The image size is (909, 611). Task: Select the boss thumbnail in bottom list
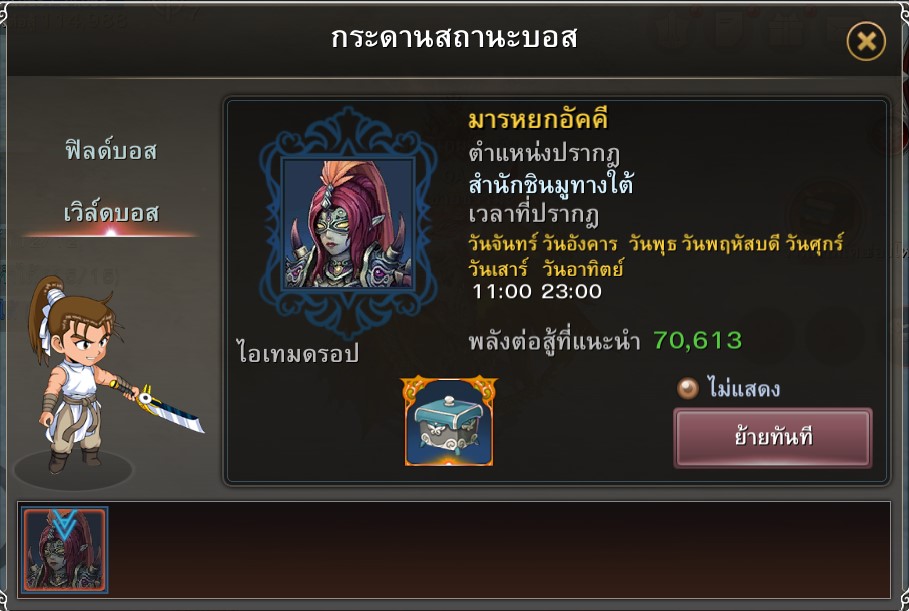pos(64,550)
